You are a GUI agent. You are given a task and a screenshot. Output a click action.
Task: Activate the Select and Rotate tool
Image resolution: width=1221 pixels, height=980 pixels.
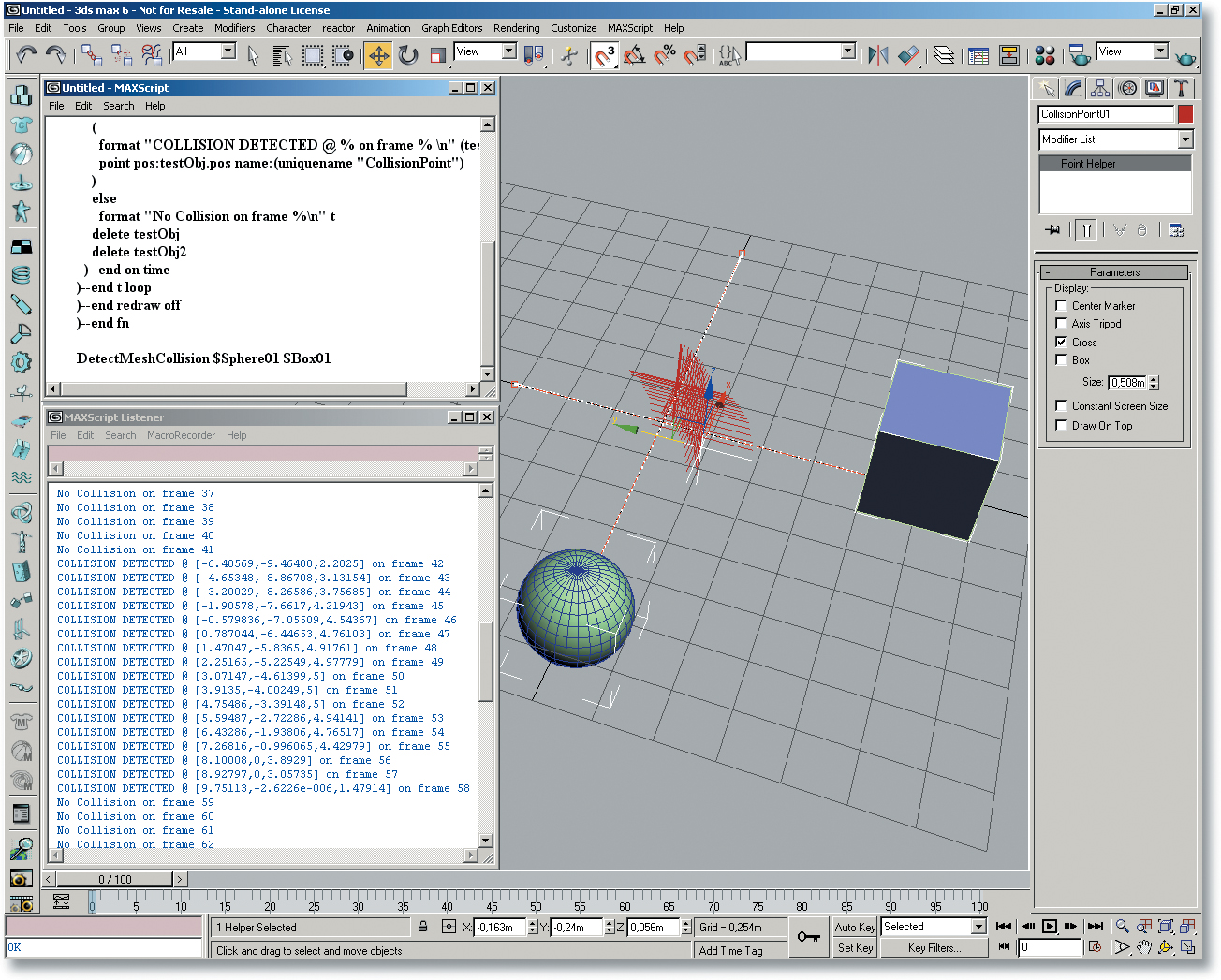[x=408, y=55]
